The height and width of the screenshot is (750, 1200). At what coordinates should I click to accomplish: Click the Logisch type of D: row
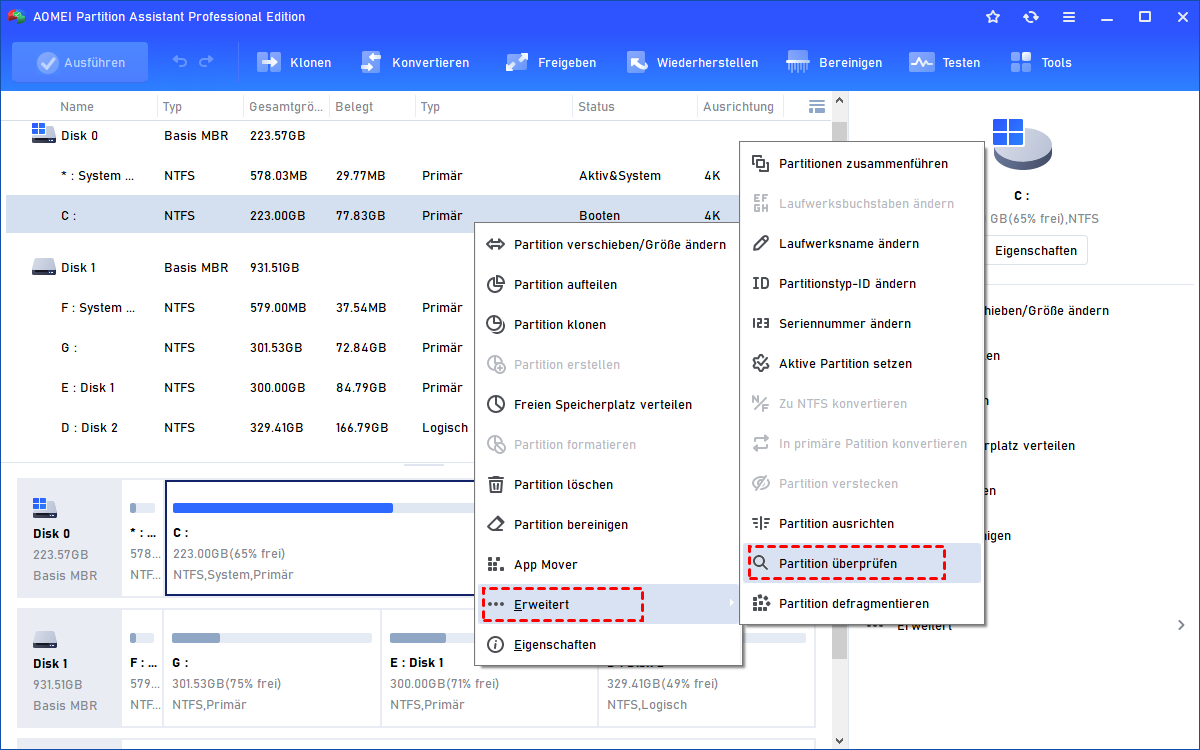click(x=444, y=427)
